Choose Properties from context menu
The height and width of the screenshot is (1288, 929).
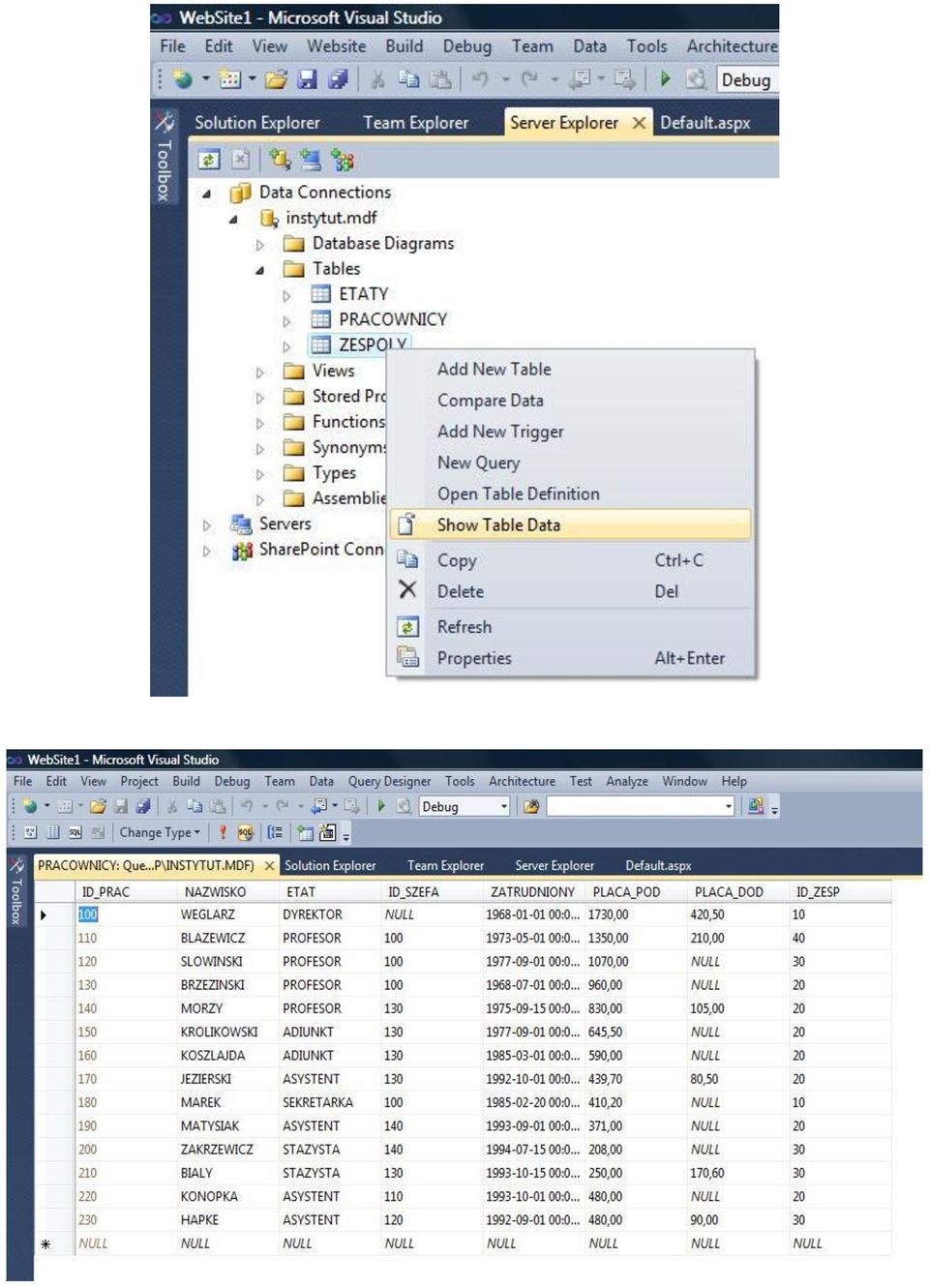pyautogui.click(x=570, y=658)
